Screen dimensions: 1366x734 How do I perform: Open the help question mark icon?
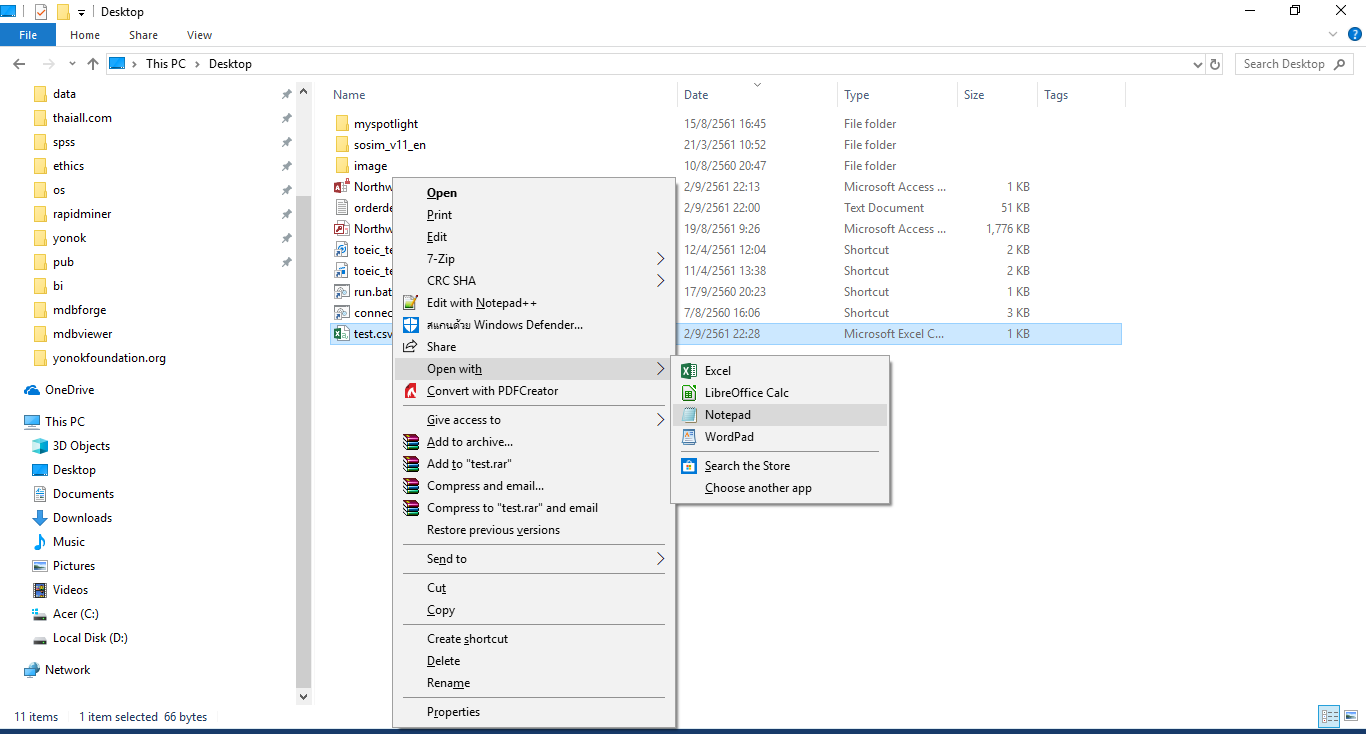1355,34
